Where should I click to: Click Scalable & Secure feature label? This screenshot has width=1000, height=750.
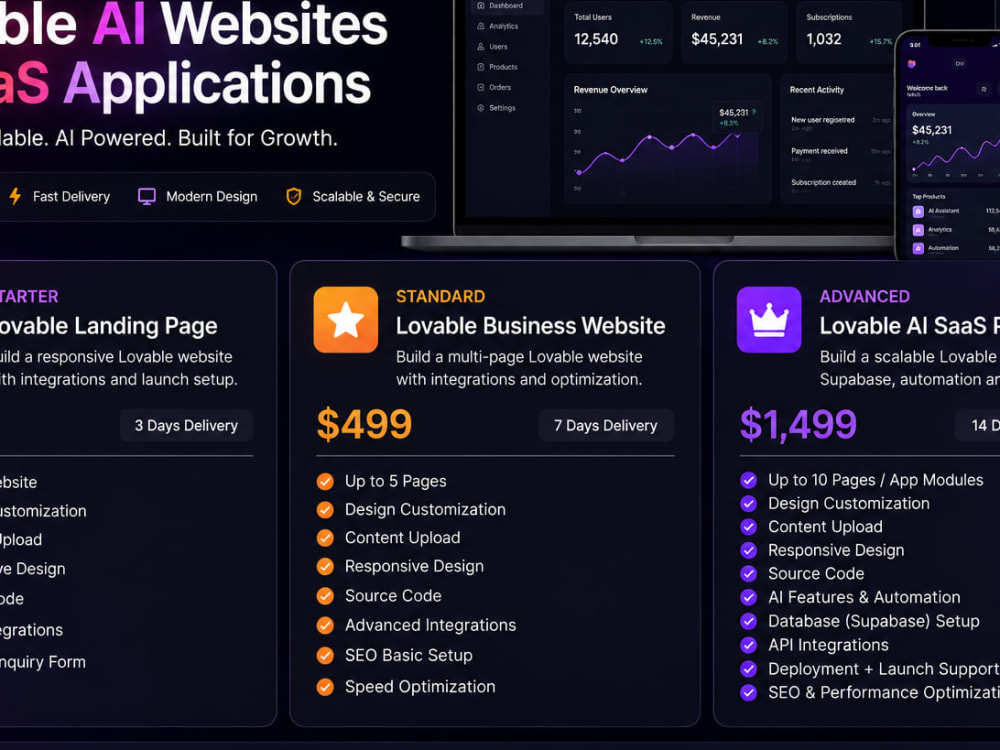(x=366, y=196)
